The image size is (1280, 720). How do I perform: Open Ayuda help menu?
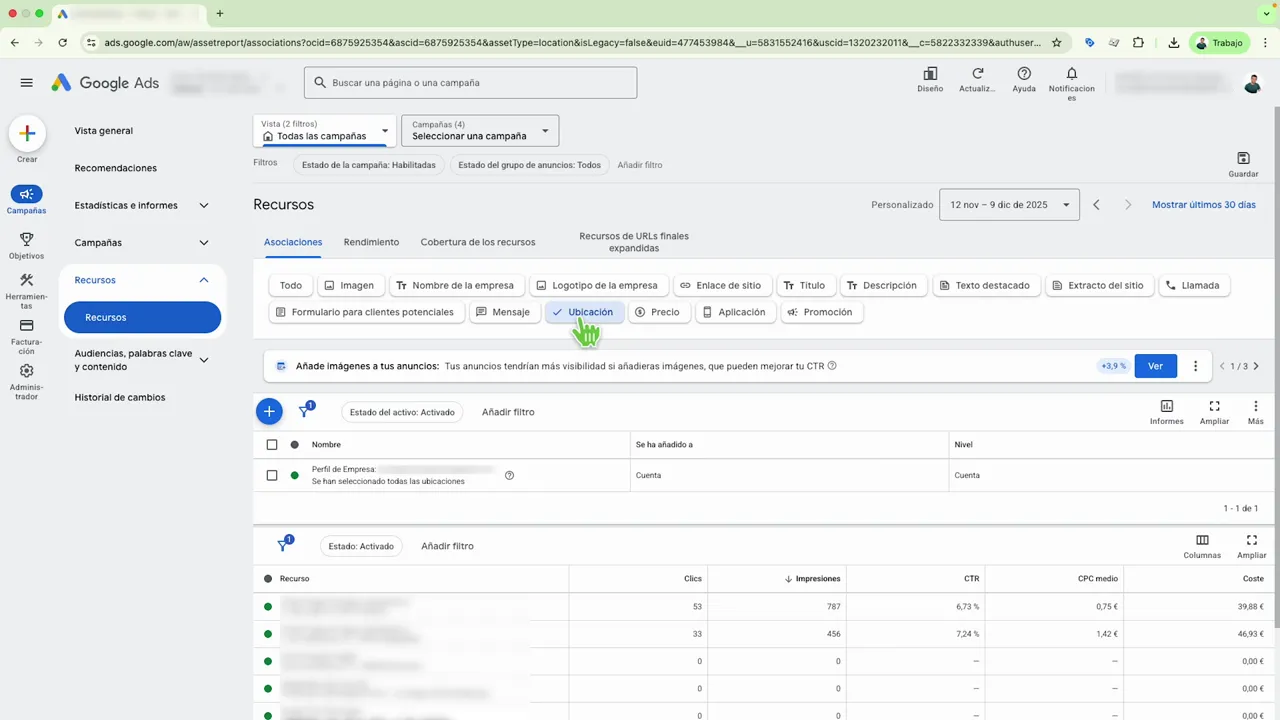[1023, 80]
